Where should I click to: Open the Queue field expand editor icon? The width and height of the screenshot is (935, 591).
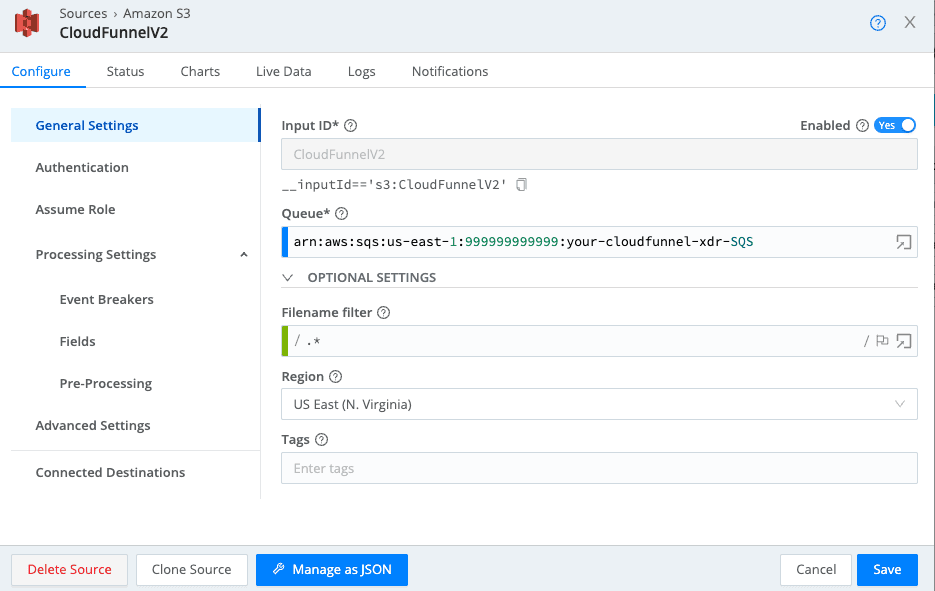pos(903,241)
